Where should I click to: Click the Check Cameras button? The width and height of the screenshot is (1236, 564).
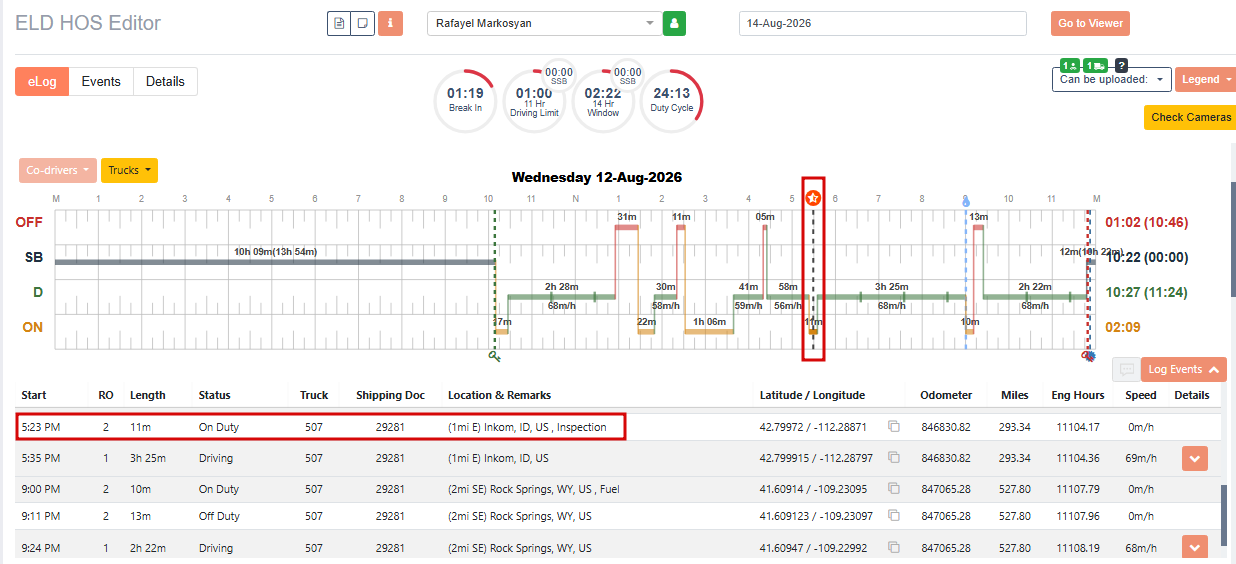tap(1190, 117)
